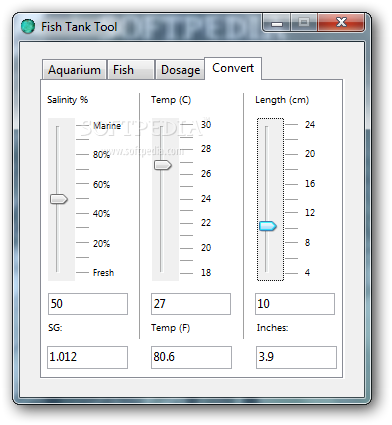Click the Fresh label on salinity scale

point(103,273)
